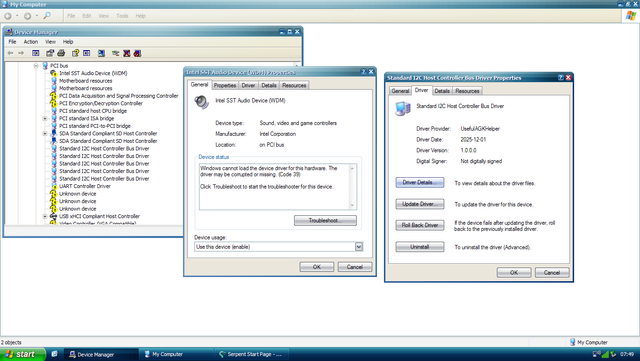Image resolution: width=640 pixels, height=361 pixels.
Task: Click the Forward arrow in Device Manager toolbar
Action: [x=21, y=53]
